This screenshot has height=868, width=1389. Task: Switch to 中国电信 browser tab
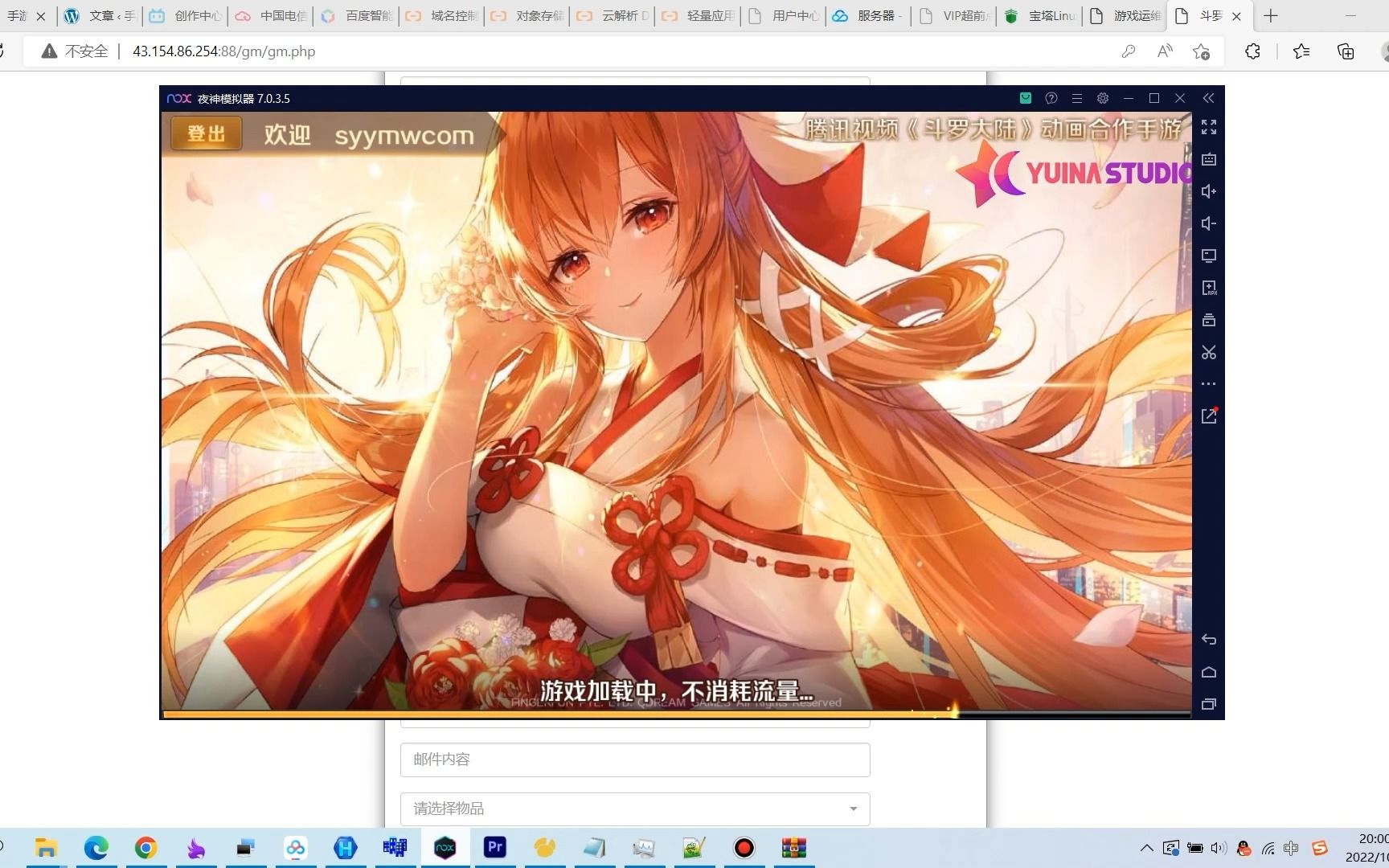pyautogui.click(x=271, y=16)
